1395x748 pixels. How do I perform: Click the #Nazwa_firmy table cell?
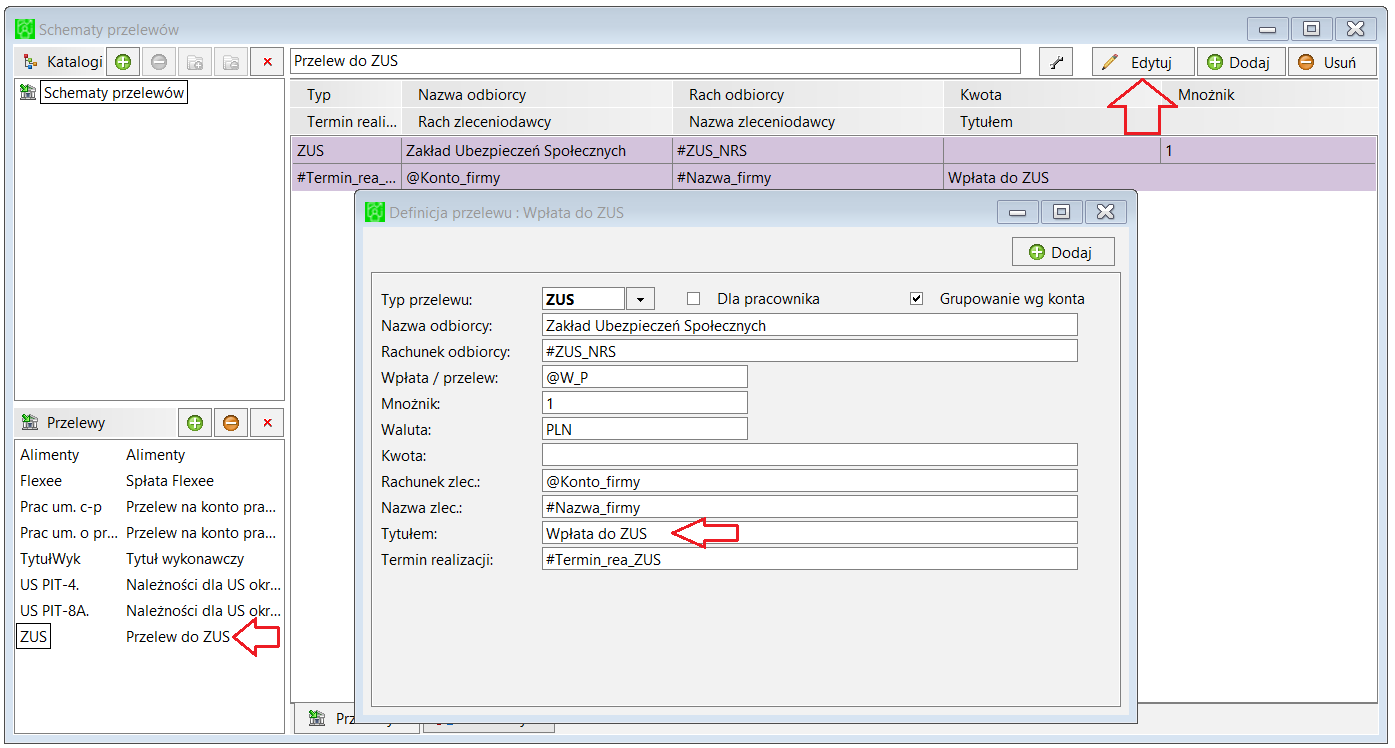coord(808,178)
